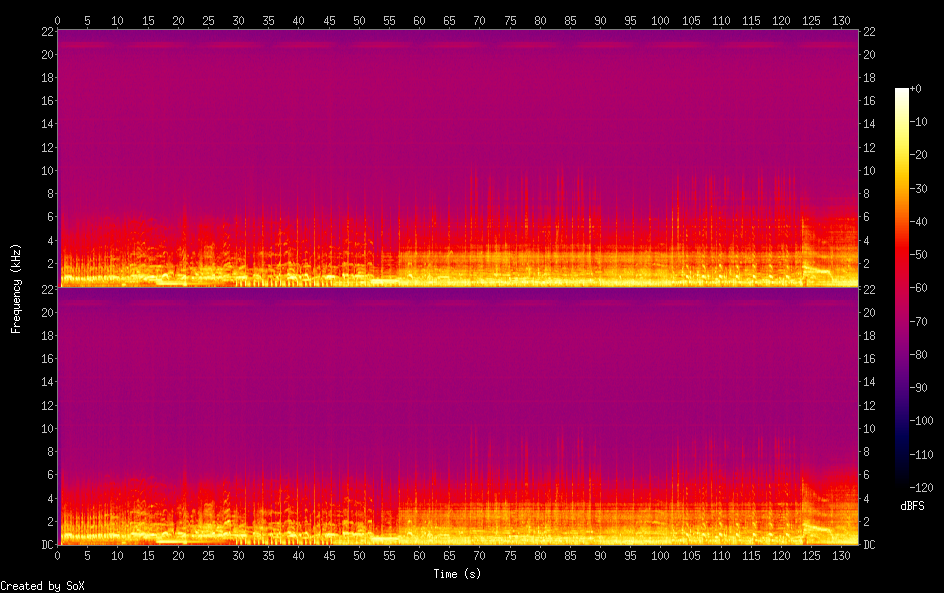Click the "100" tick on the top time axis
This screenshot has width=944, height=593.
pyautogui.click(x=660, y=20)
